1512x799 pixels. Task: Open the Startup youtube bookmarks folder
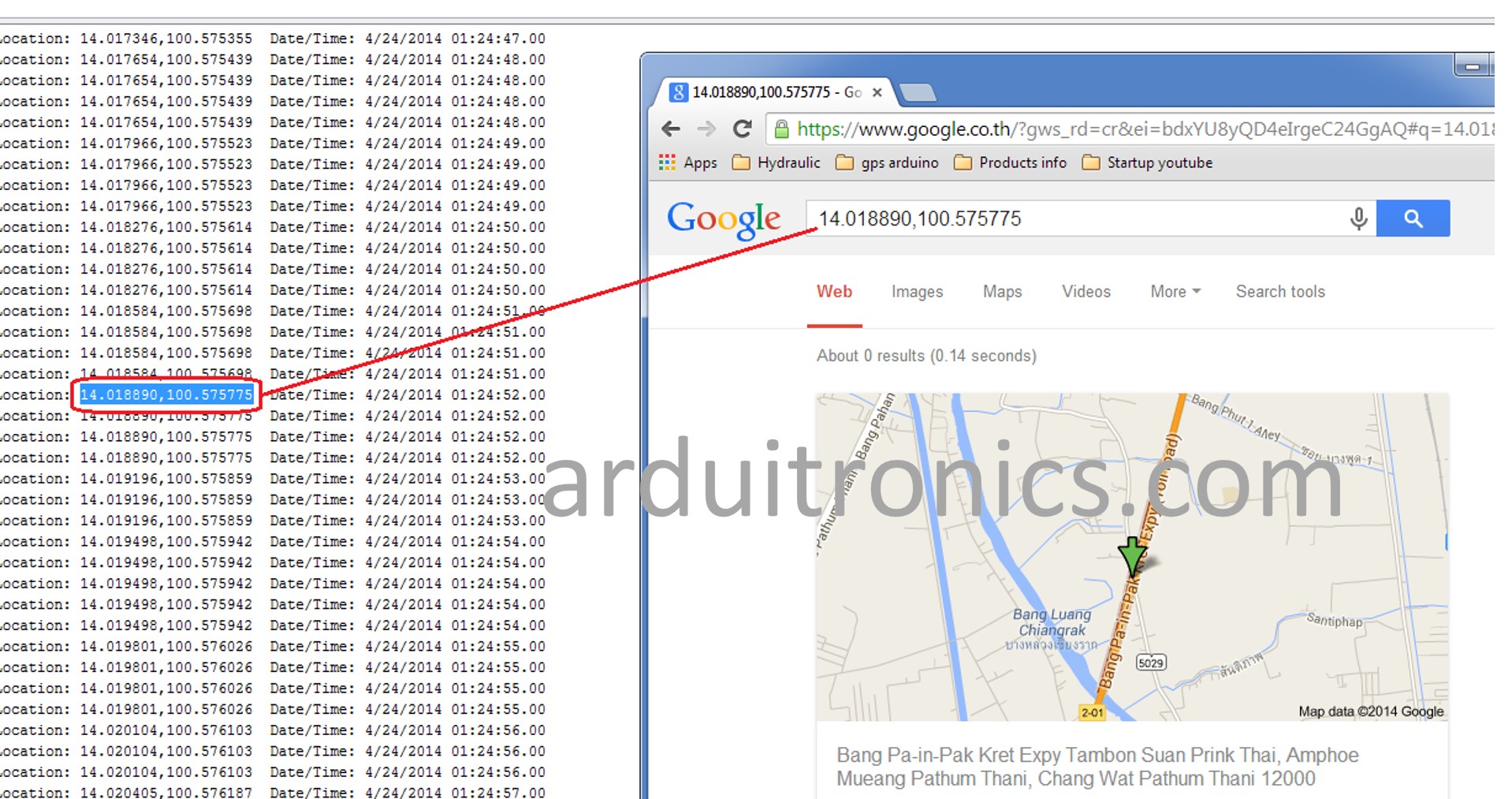1147,162
